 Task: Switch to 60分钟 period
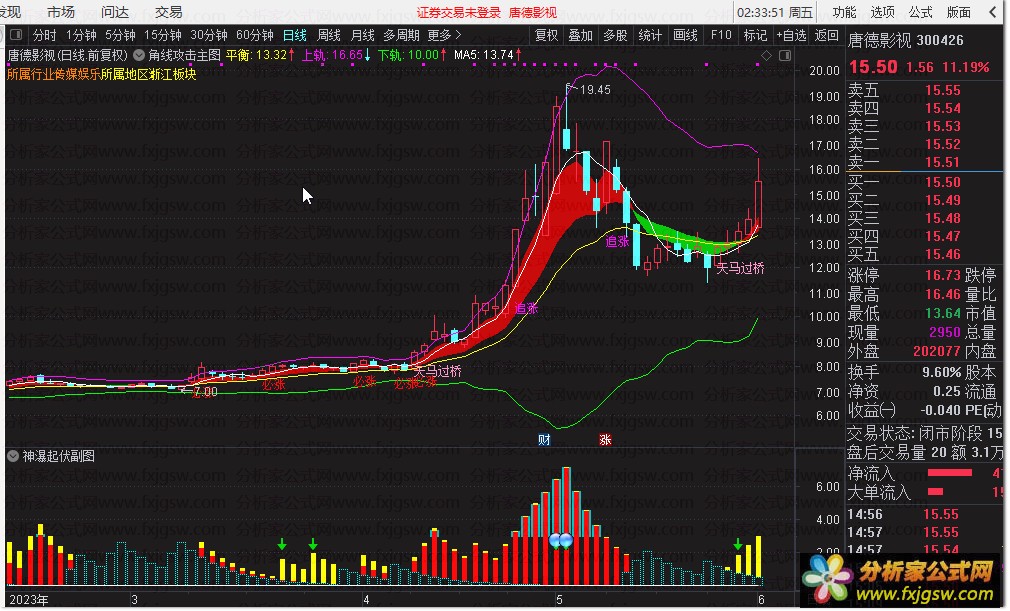[254, 35]
